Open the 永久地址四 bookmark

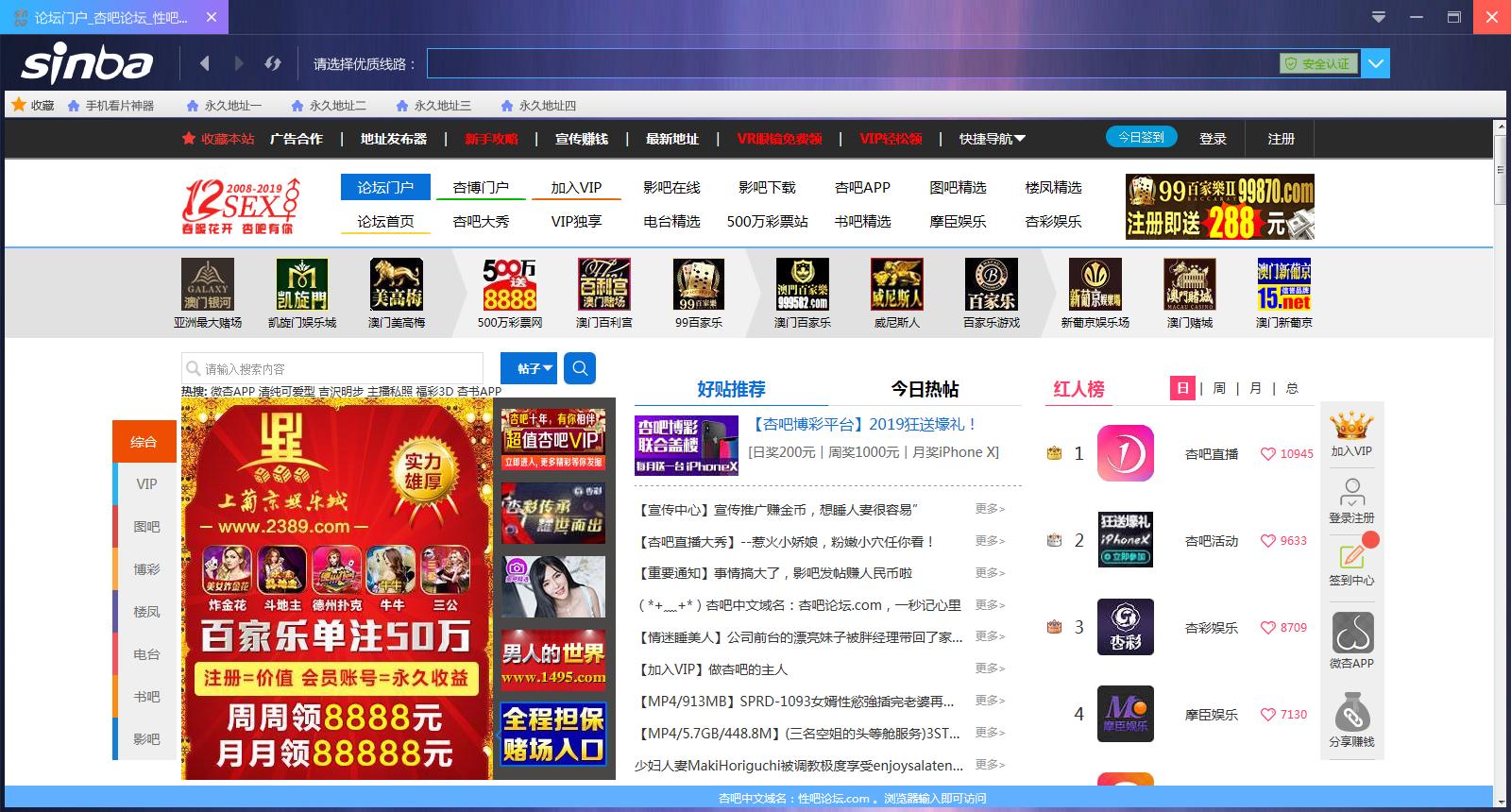[x=538, y=106]
